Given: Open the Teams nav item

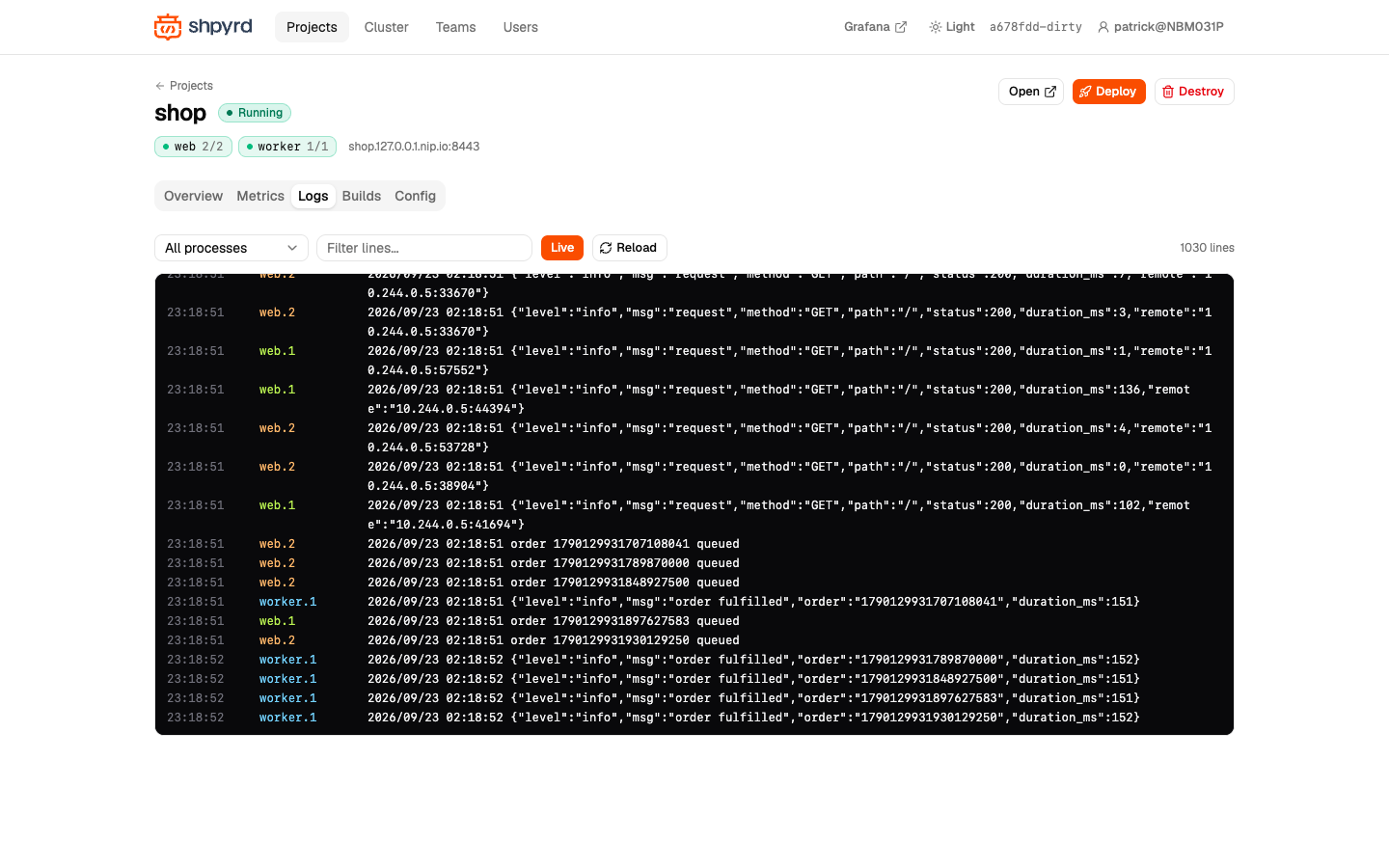Looking at the screenshot, I should point(455,27).
